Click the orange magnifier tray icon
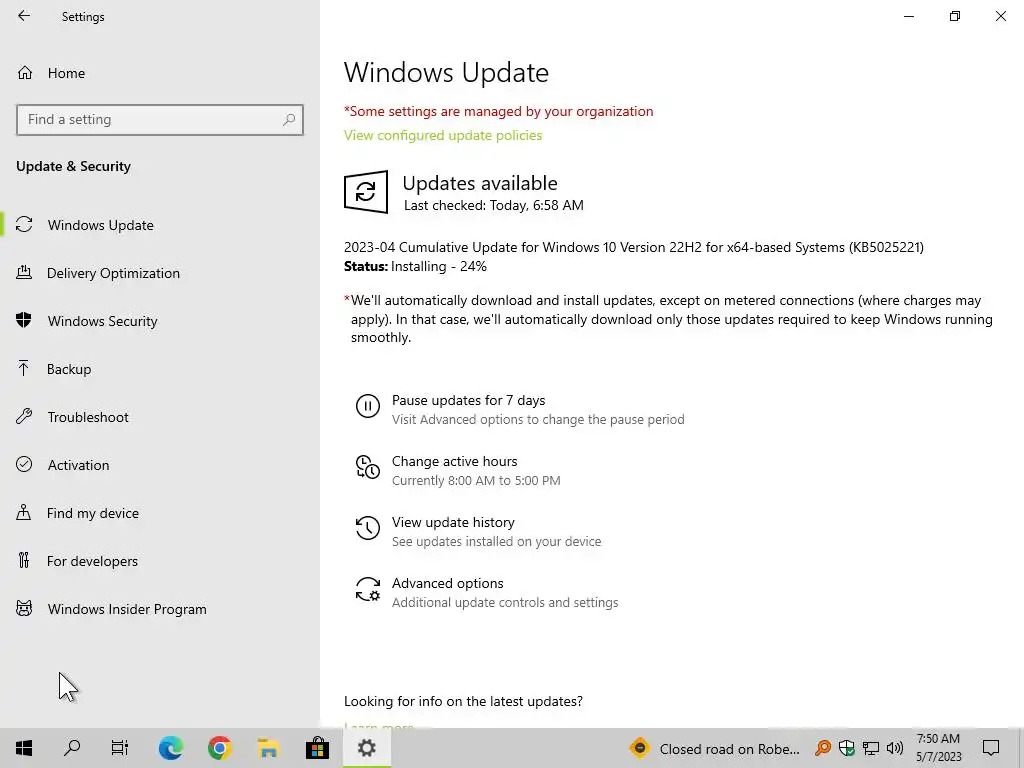 [823, 748]
